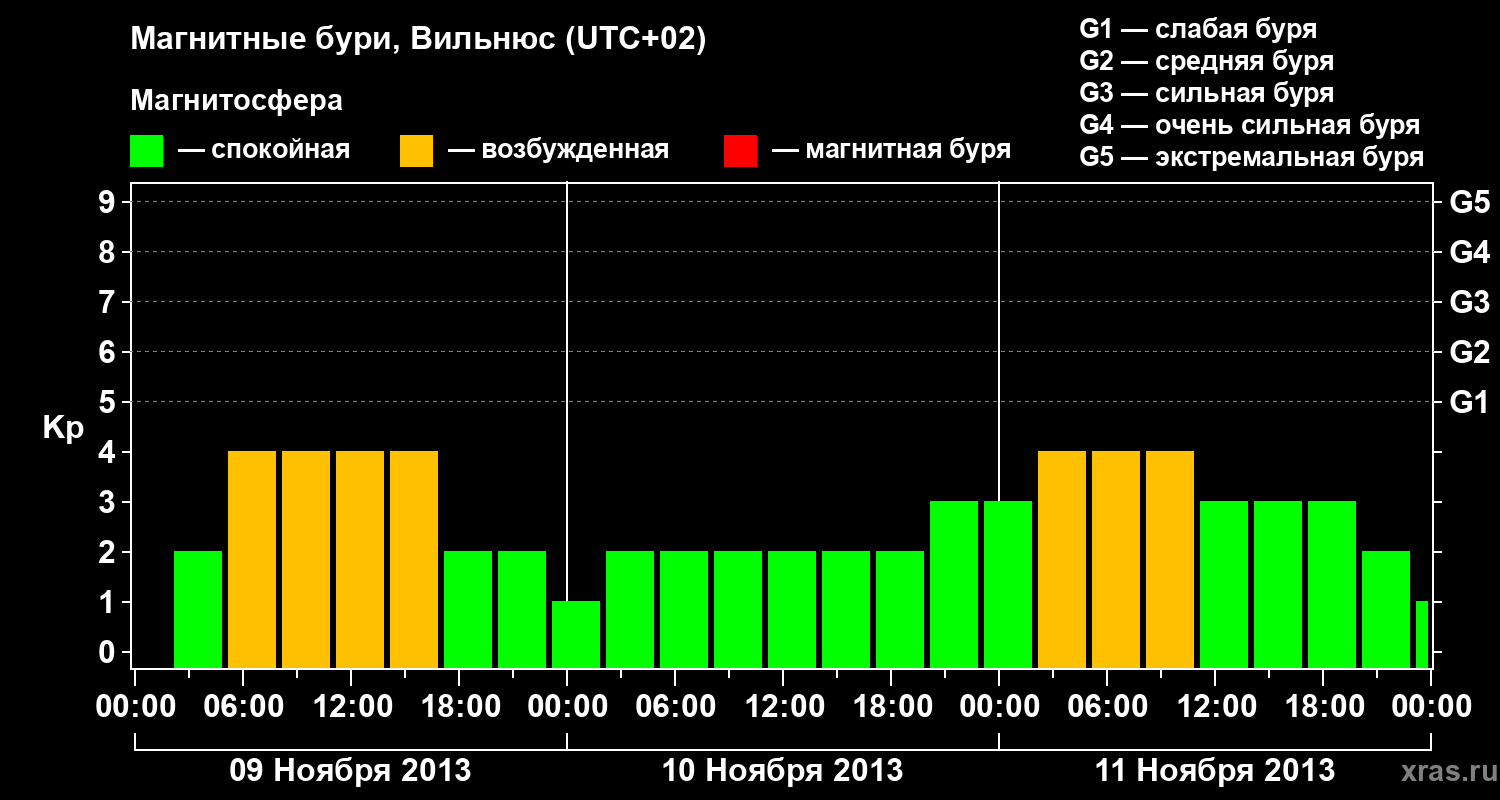Click the 'Kp' axis title

click(x=63, y=428)
